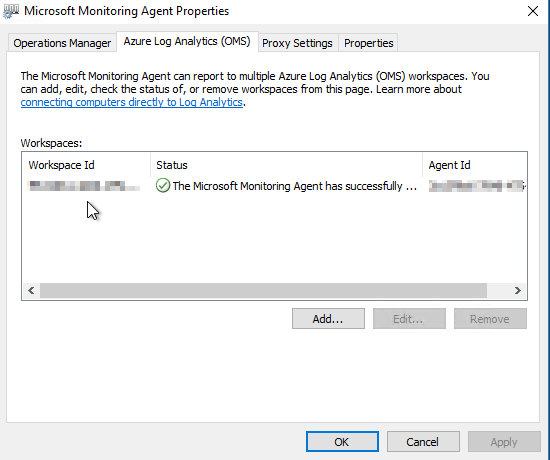Click Cancel to discard changes

point(423,441)
